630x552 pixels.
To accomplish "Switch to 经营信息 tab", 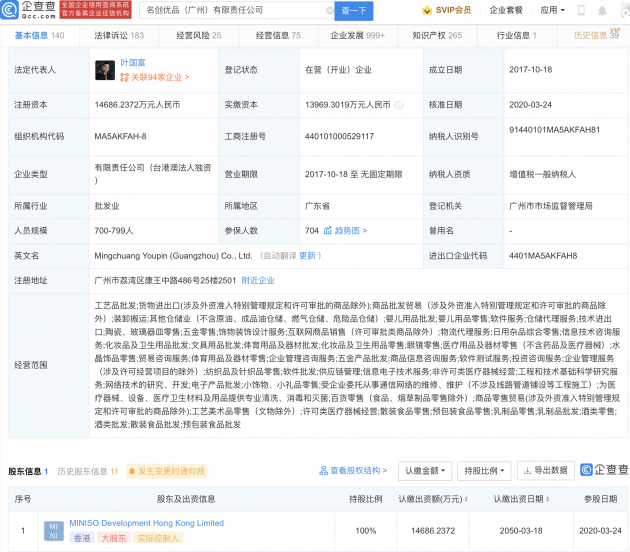I will pos(278,35).
